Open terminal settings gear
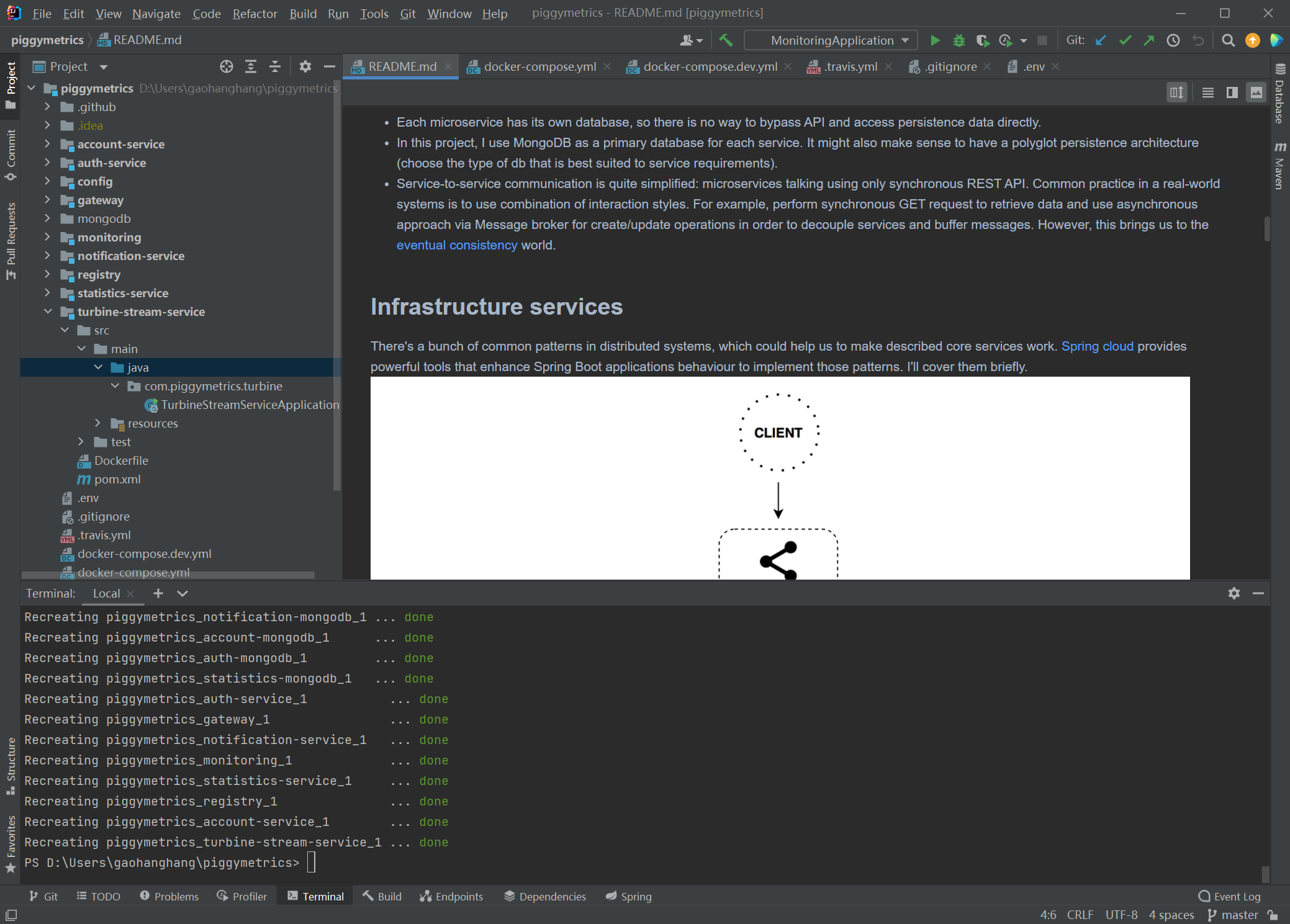Screen dimensions: 1290x924 coord(1234,593)
